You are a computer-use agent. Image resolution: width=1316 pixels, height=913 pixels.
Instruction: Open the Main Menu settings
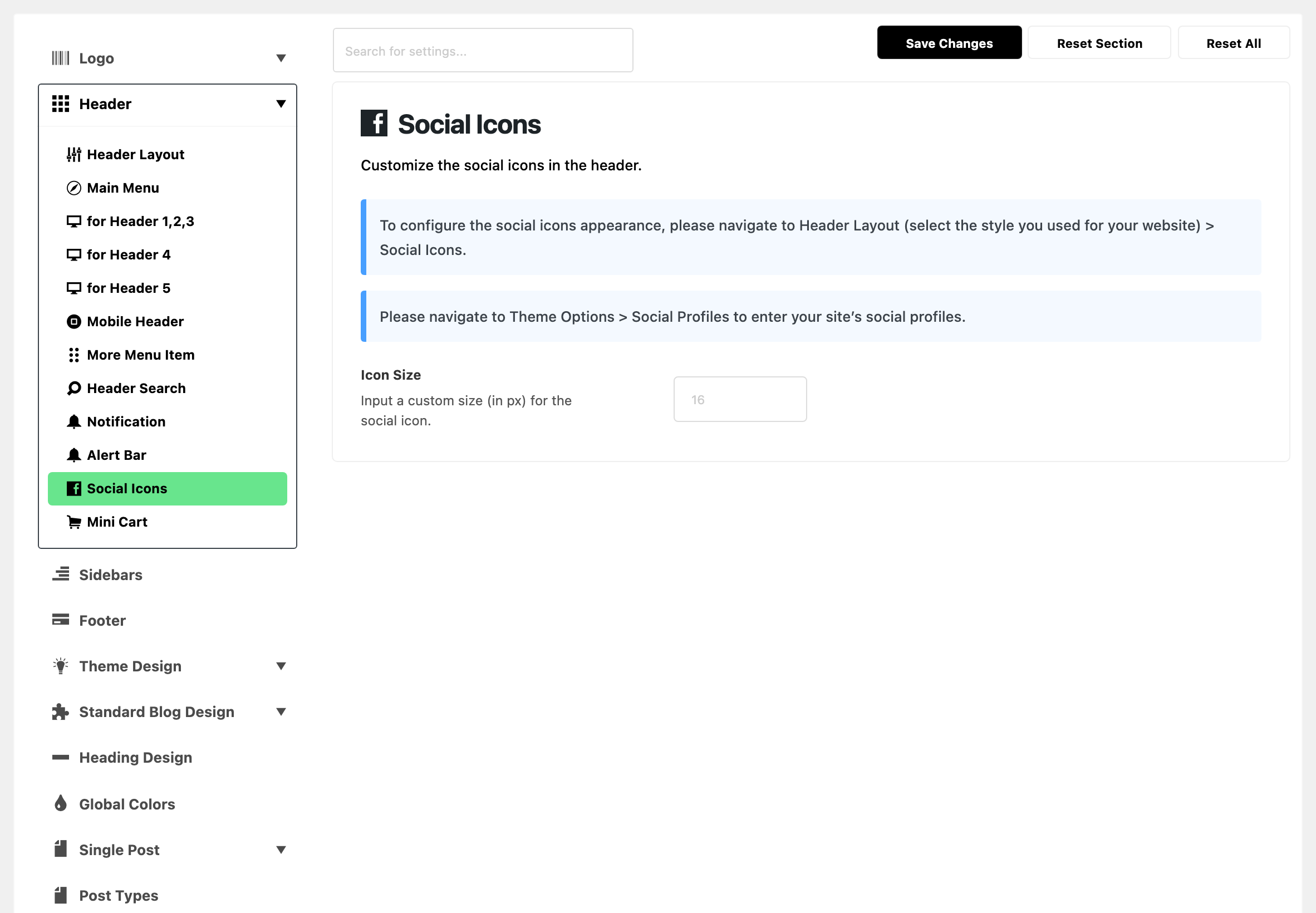167,188
